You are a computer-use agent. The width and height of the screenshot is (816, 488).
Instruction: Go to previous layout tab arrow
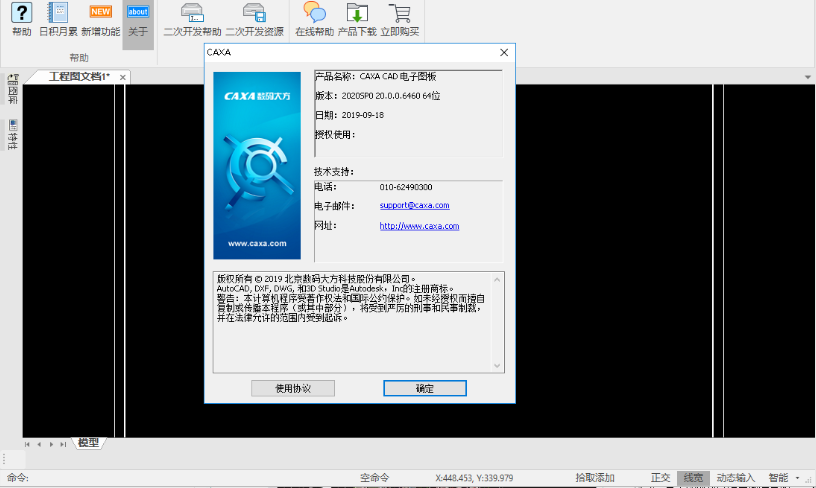pyautogui.click(x=39, y=444)
